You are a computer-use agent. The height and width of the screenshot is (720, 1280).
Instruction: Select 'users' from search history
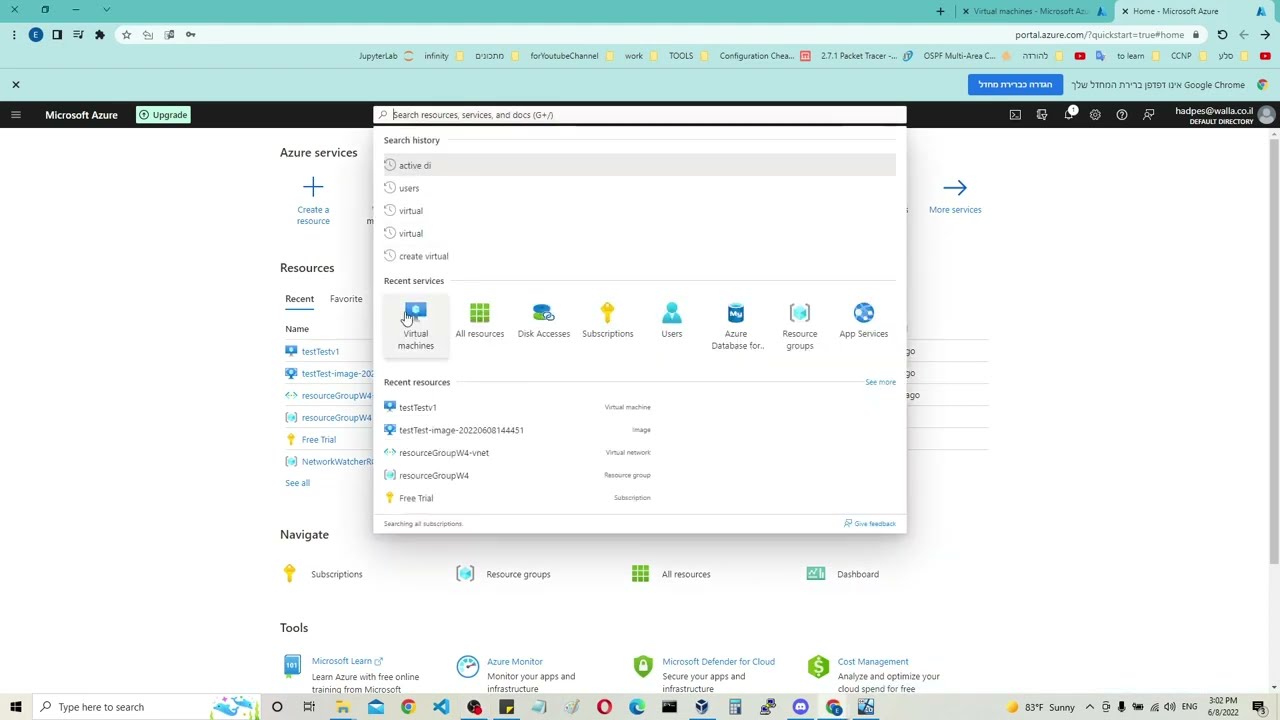click(x=639, y=188)
